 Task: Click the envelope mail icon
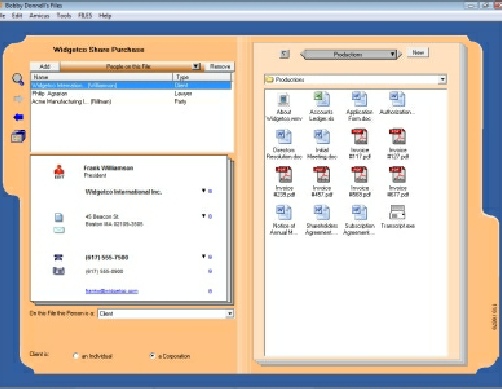(59, 230)
